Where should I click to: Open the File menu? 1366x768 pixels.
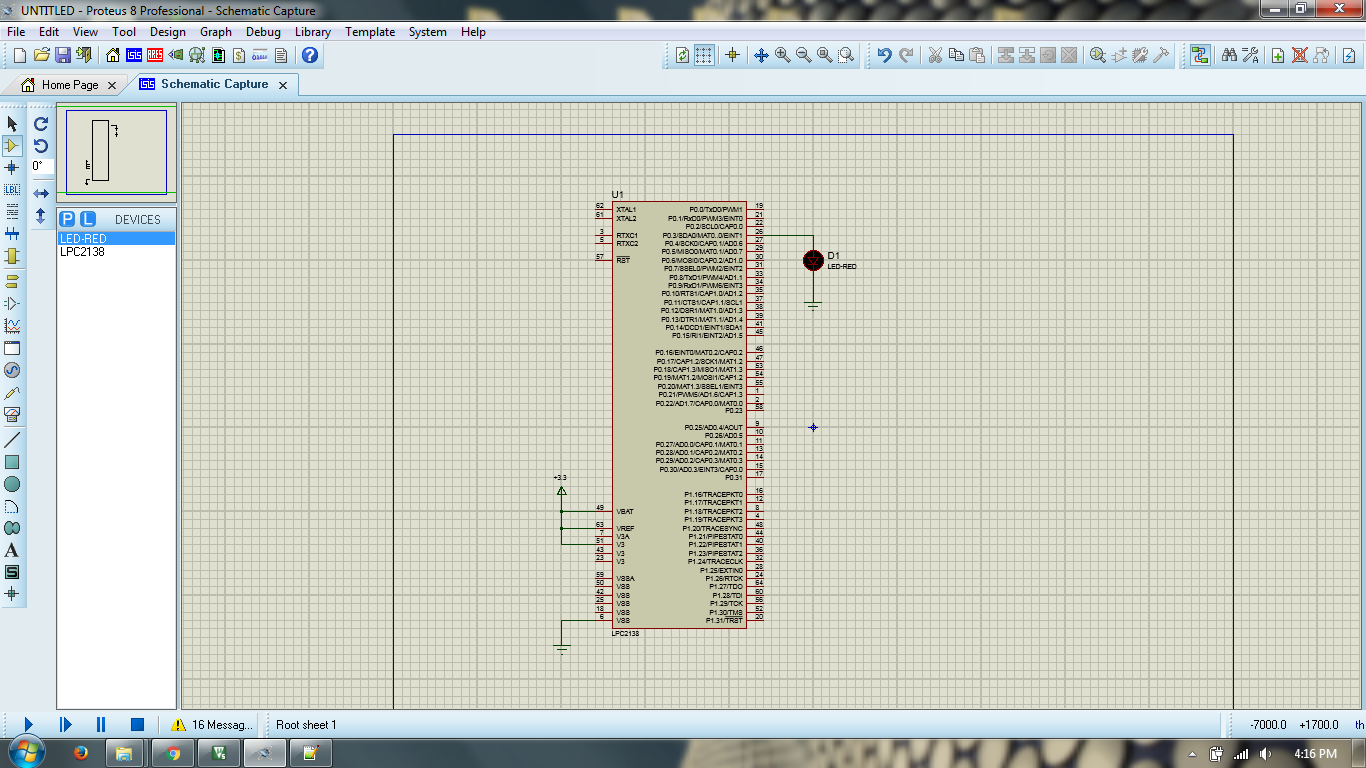[16, 32]
